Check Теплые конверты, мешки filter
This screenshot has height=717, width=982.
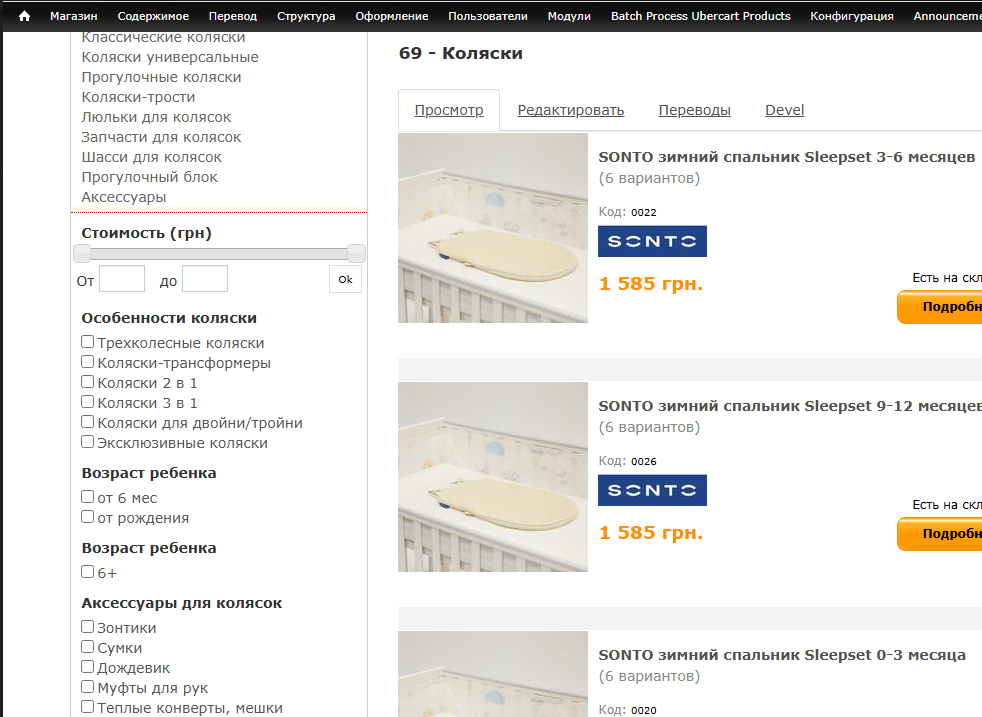(x=88, y=707)
